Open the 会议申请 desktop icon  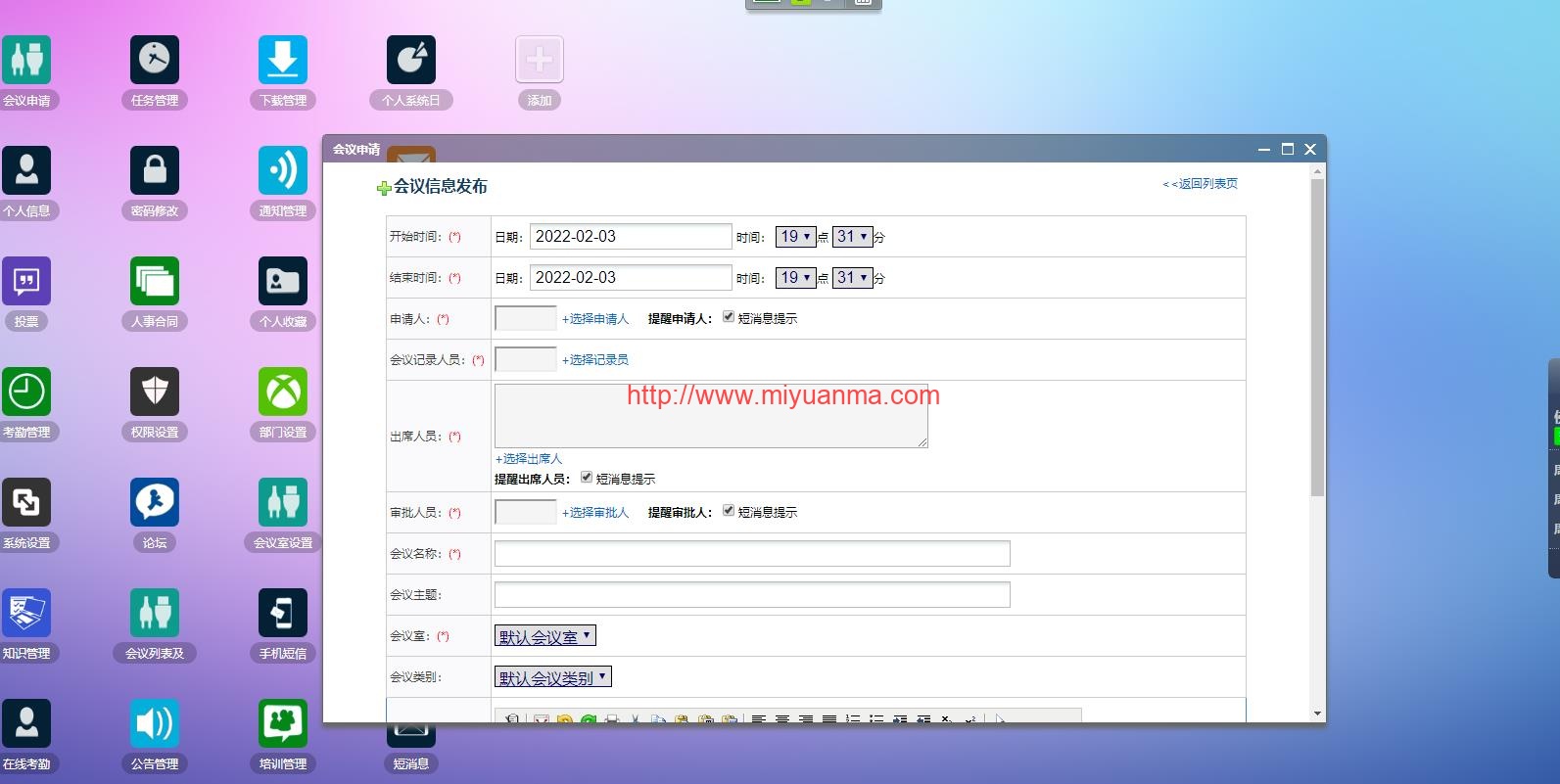click(26, 60)
